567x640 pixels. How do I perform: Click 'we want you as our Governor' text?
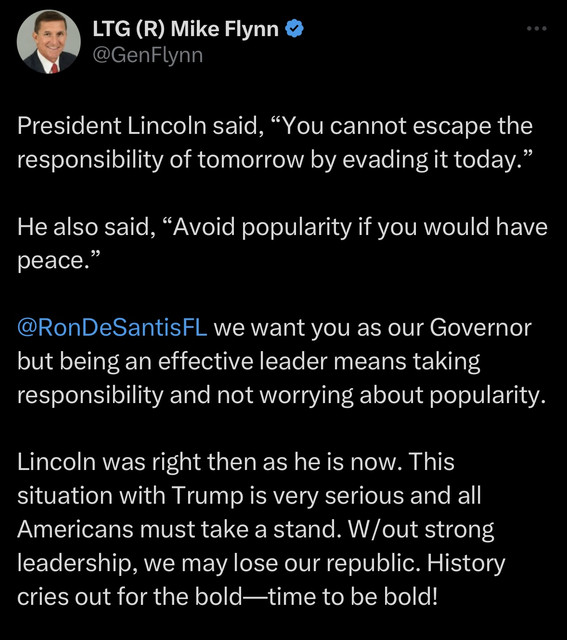[373, 328]
